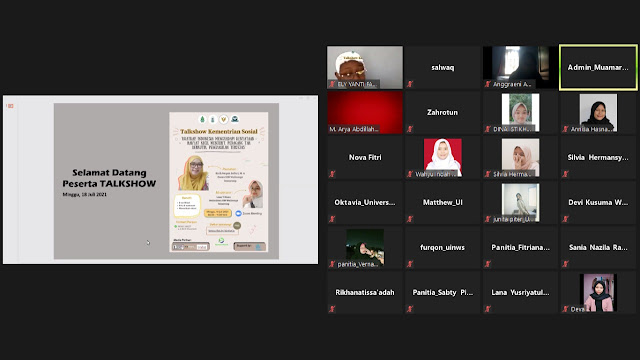
Task: Select participant name "Oktavia_Univers..."
Action: 365,202
